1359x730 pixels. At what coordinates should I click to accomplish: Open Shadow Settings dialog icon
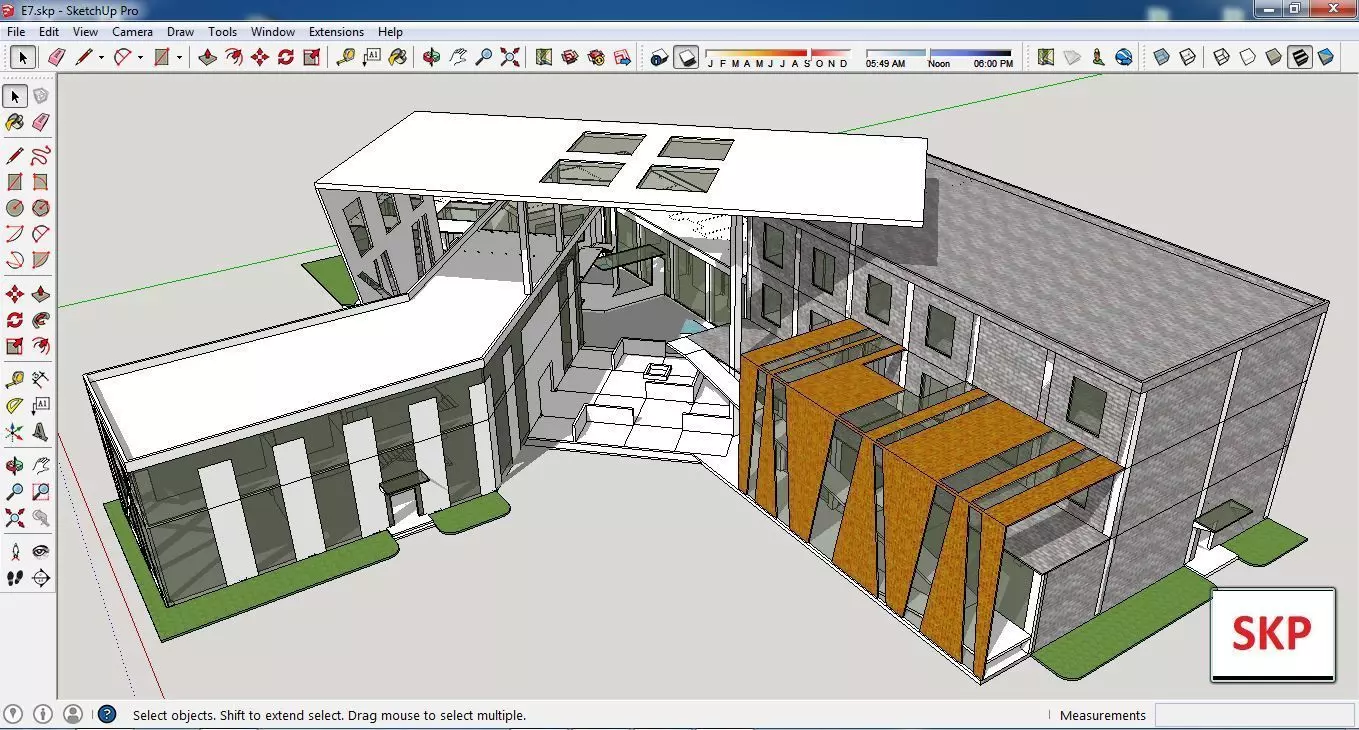pyautogui.click(x=659, y=57)
